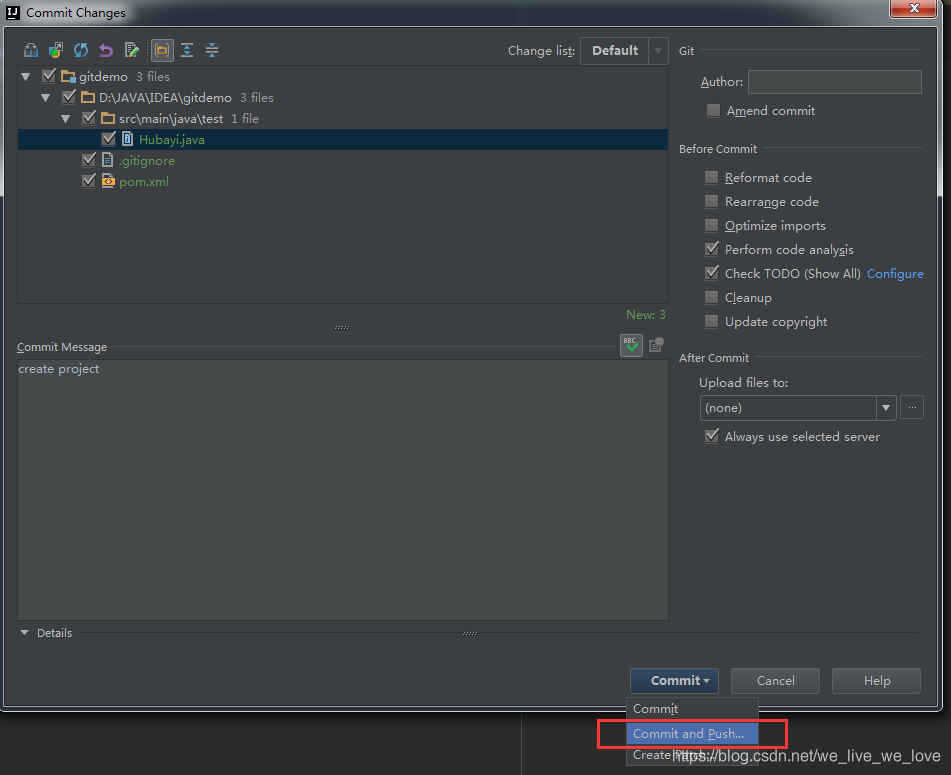Collapse the src\main\java\test tree node
This screenshot has height=775, width=951.
66,119
